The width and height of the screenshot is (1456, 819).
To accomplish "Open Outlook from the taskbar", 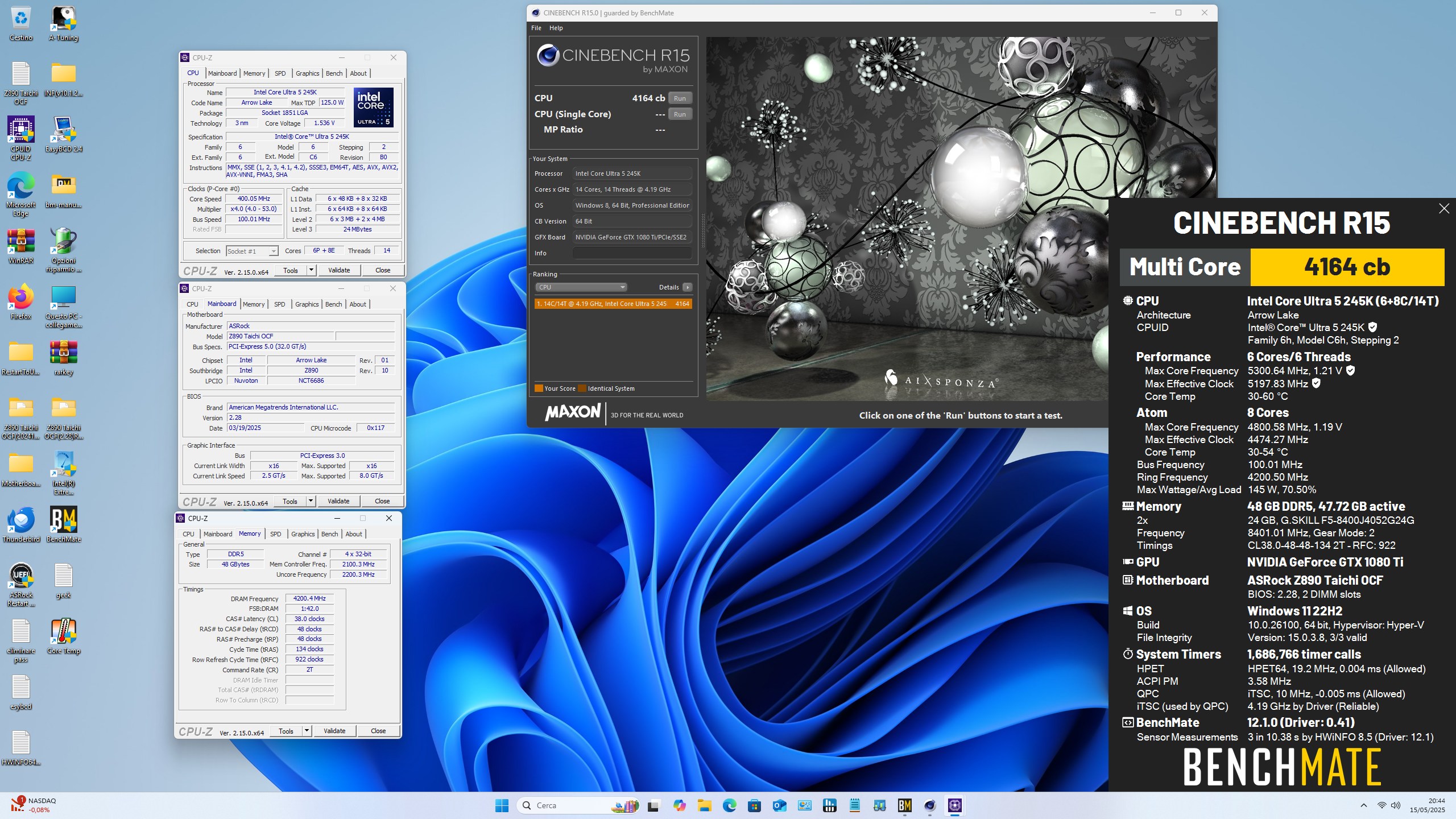I will [x=779, y=805].
